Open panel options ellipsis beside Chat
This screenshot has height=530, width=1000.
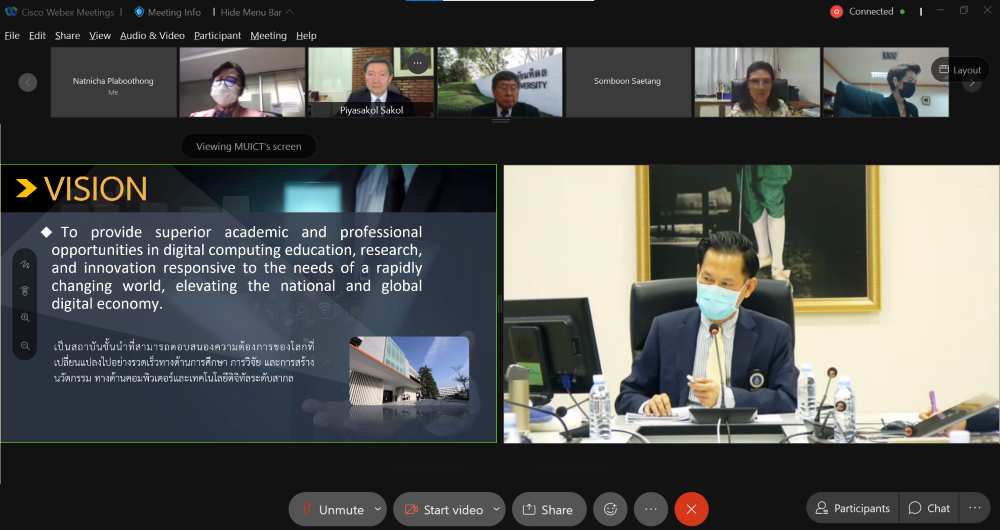973,508
